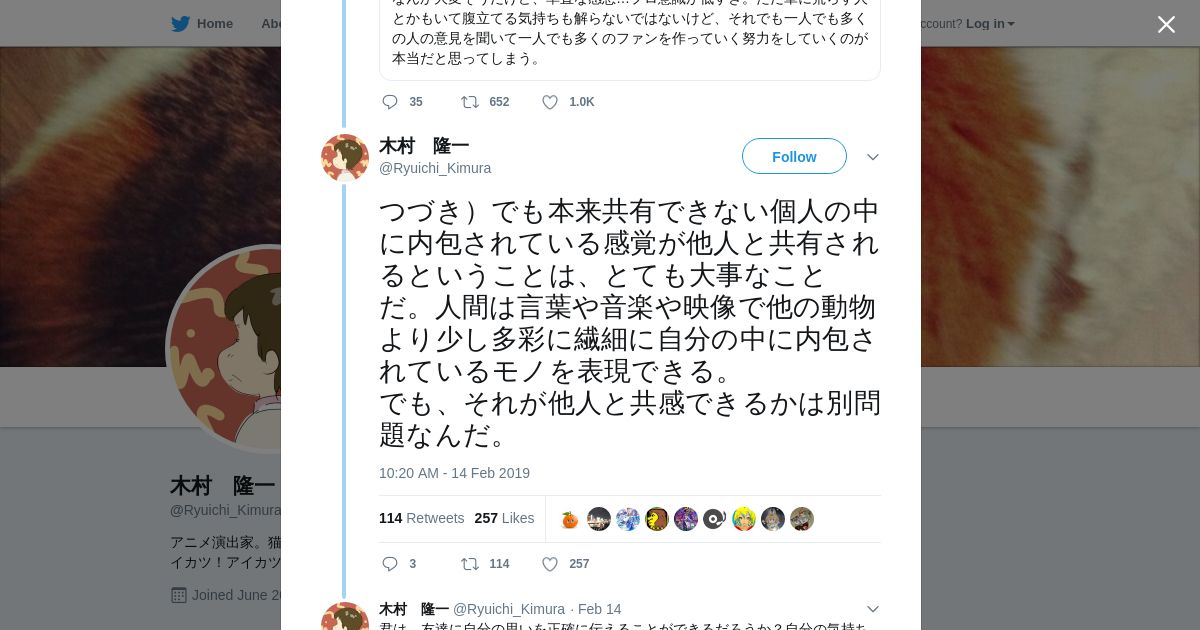Retweet the main tweet with 114 retweets
Viewport: 1200px width, 630px height.
469,564
